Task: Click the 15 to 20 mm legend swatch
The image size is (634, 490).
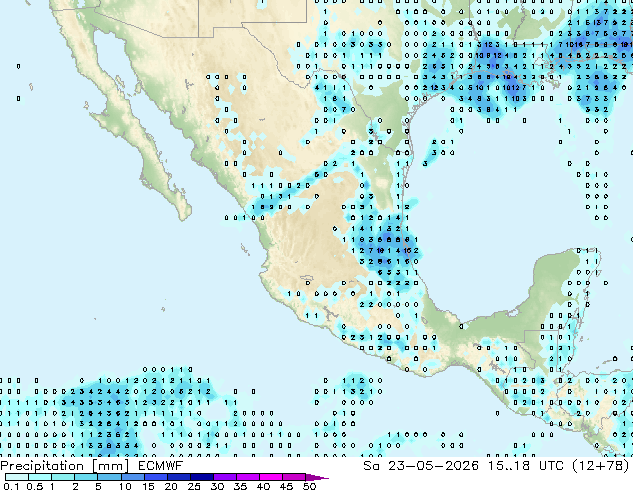Action: tap(156, 477)
